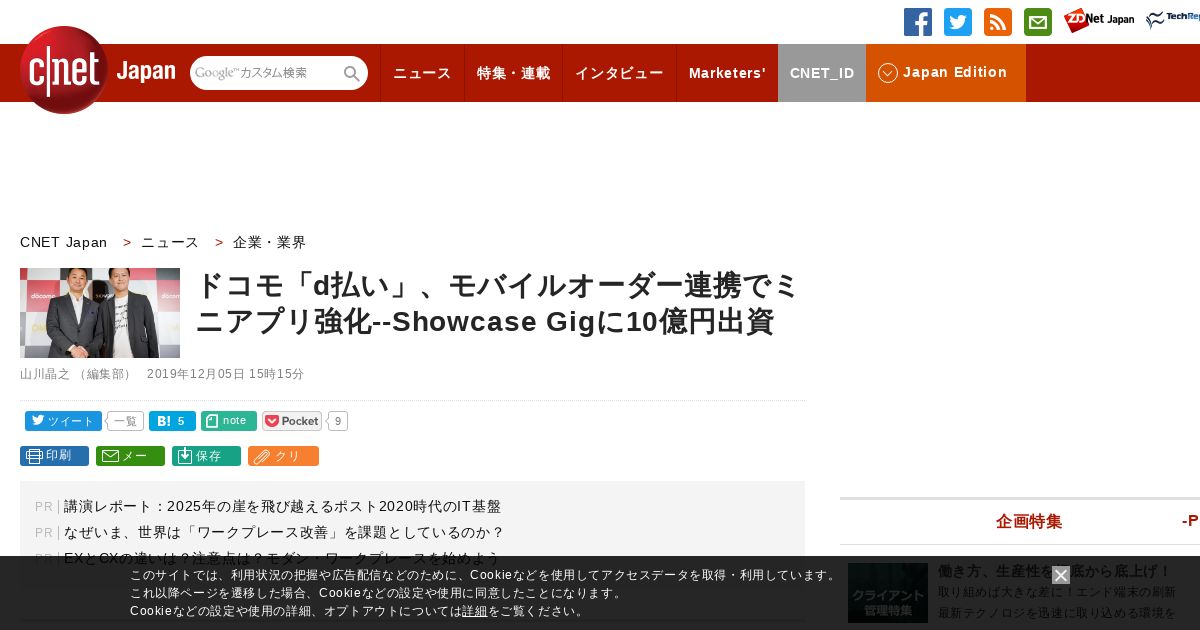Open the Facebook page icon

tap(918, 22)
